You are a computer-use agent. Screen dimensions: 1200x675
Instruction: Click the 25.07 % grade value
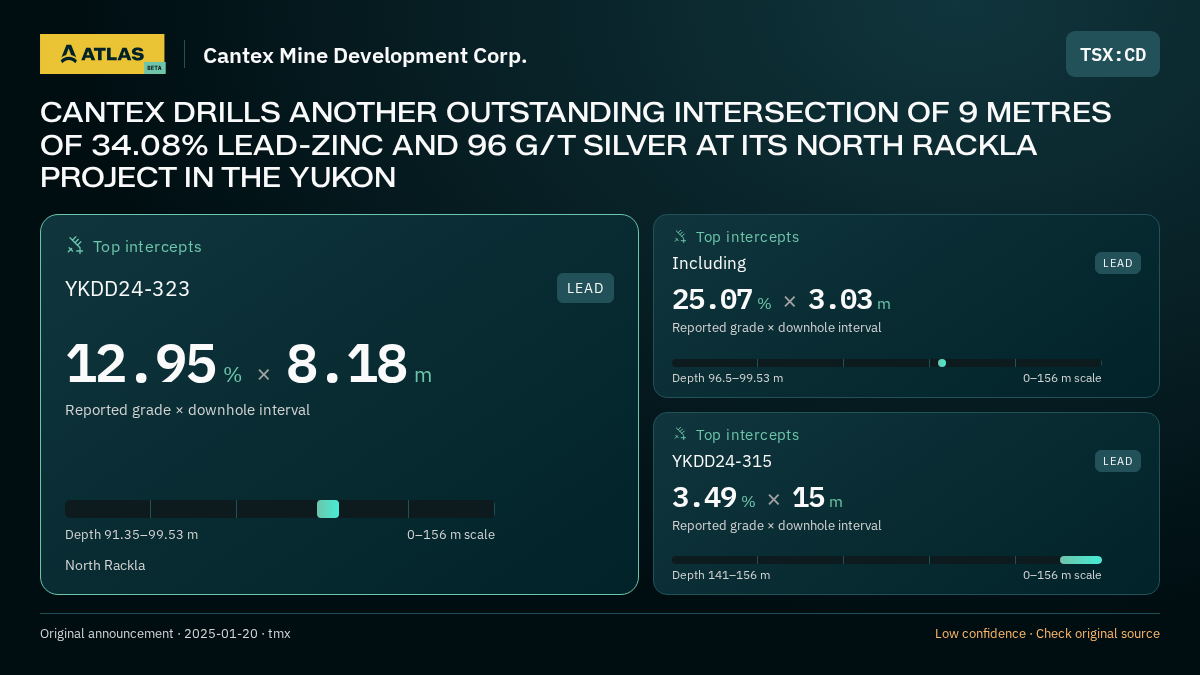pyautogui.click(x=721, y=300)
